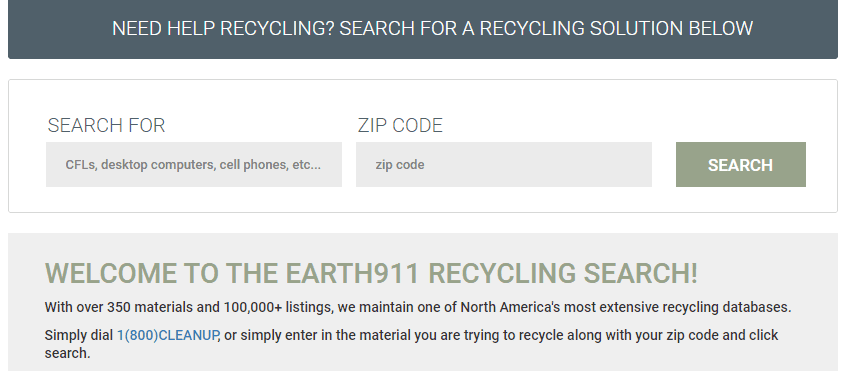The height and width of the screenshot is (371, 848).
Task: Click 'RECYCLING SEARCH!' in the welcome heading
Action: point(563,274)
